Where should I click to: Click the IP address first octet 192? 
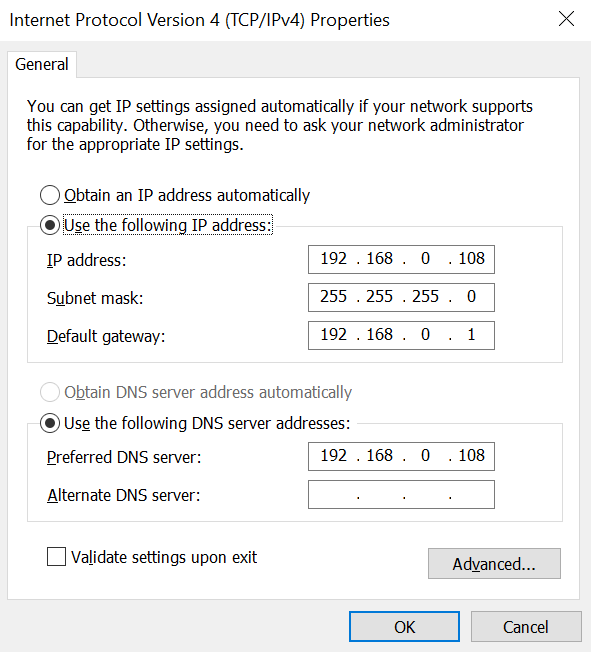tap(334, 259)
